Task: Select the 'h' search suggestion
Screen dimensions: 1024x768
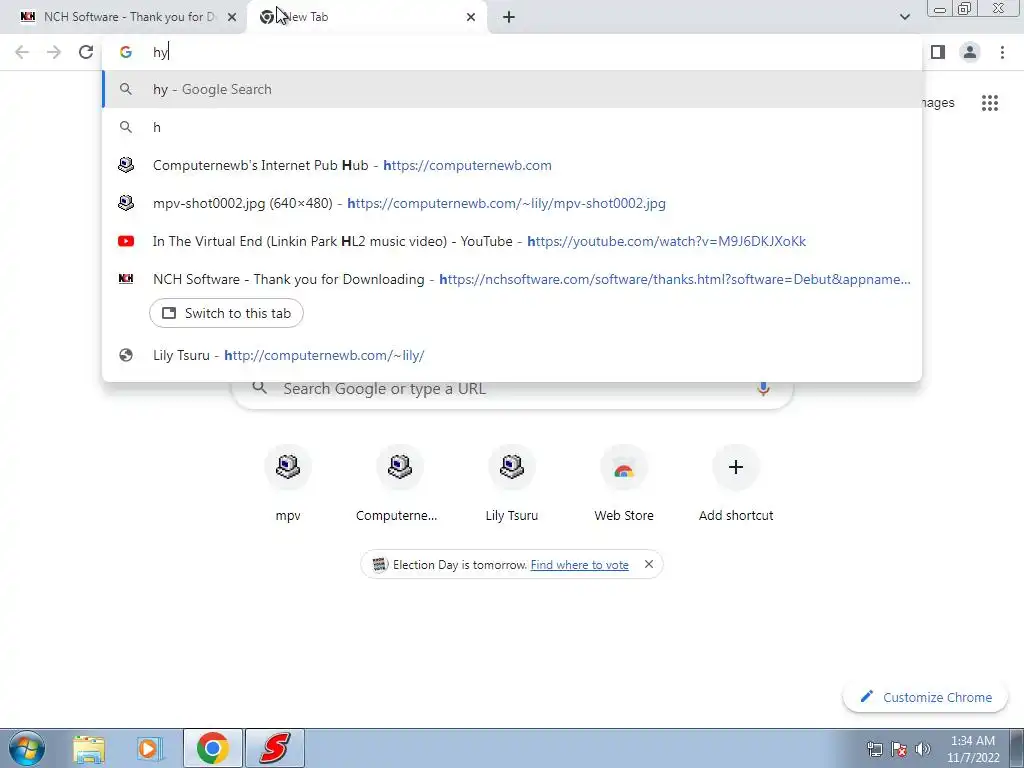Action: click(512, 127)
